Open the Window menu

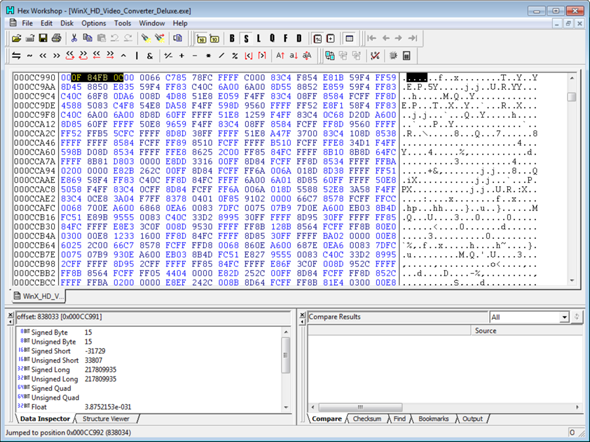tap(152, 23)
